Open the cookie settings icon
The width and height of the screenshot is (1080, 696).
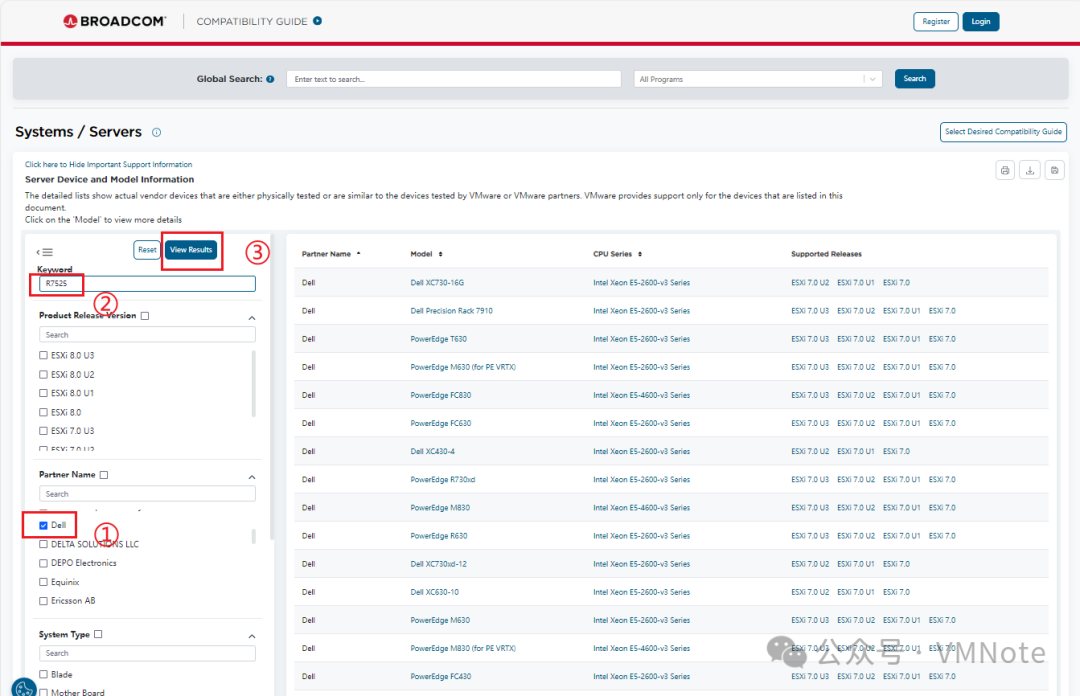(x=23, y=687)
